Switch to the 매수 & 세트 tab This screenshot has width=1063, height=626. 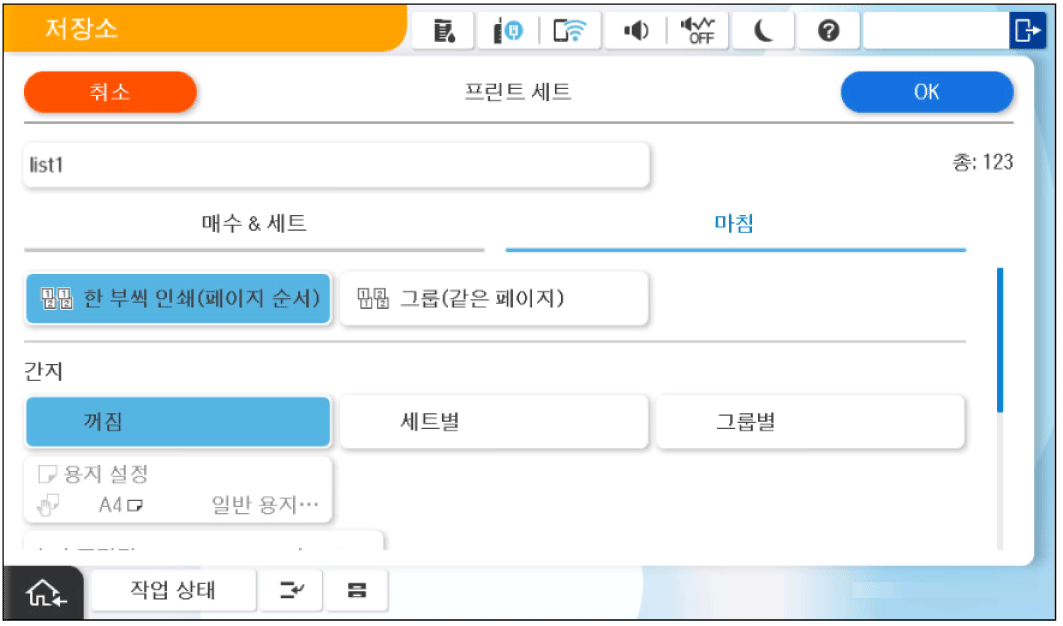coord(254,224)
